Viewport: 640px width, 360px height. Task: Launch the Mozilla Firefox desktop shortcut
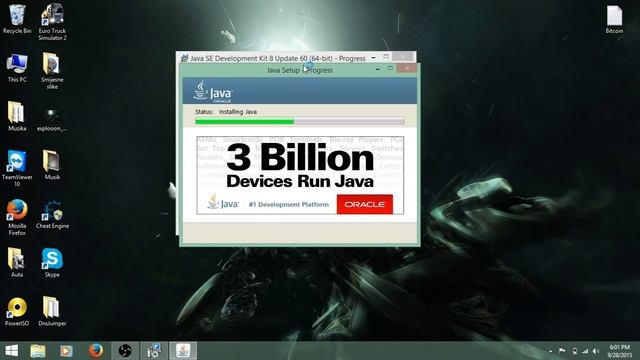[17, 217]
